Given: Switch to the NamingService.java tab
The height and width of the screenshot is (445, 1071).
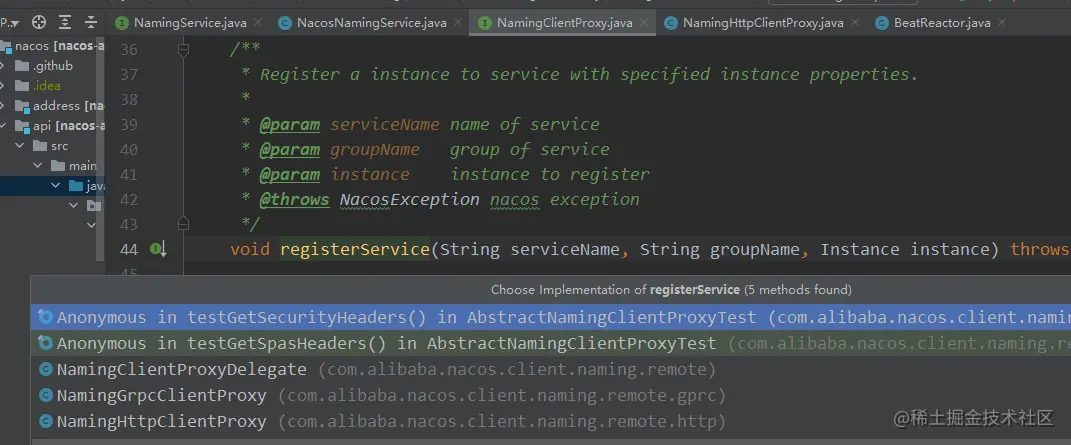Looking at the screenshot, I should 190,23.
